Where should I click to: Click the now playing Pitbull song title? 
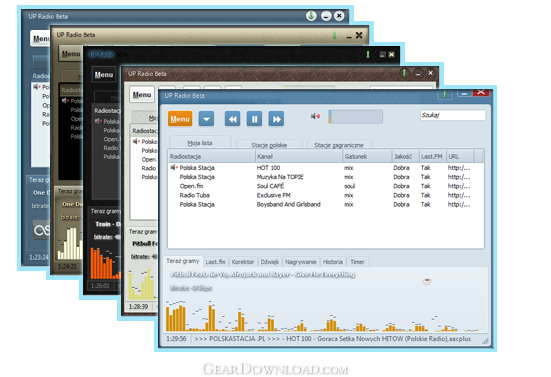tap(263, 275)
